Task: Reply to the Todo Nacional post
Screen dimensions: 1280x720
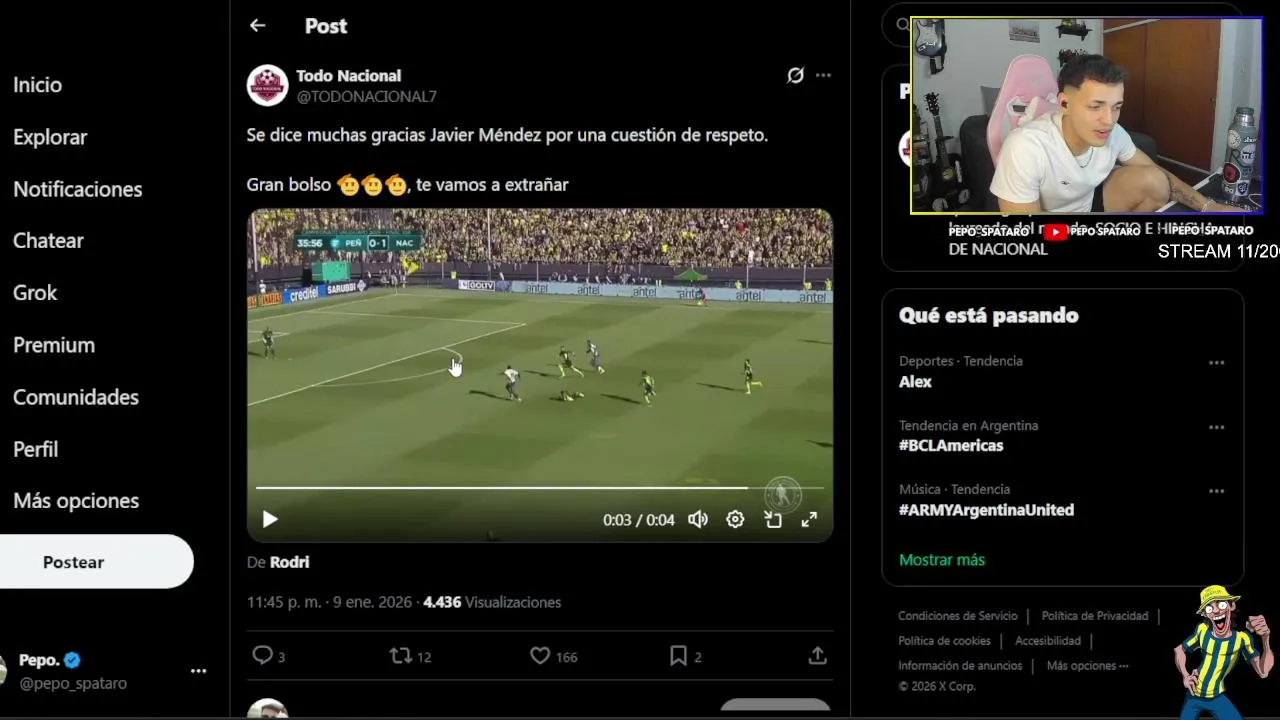Action: tap(262, 656)
